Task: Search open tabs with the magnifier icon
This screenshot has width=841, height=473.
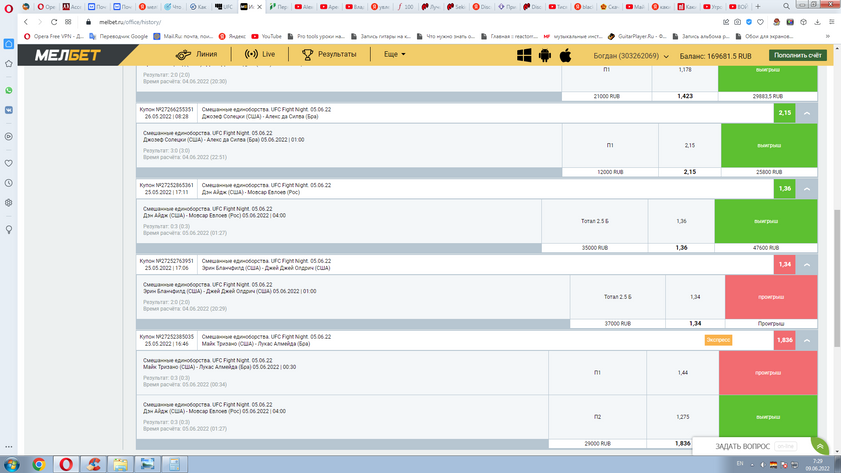Action: tap(786, 6)
